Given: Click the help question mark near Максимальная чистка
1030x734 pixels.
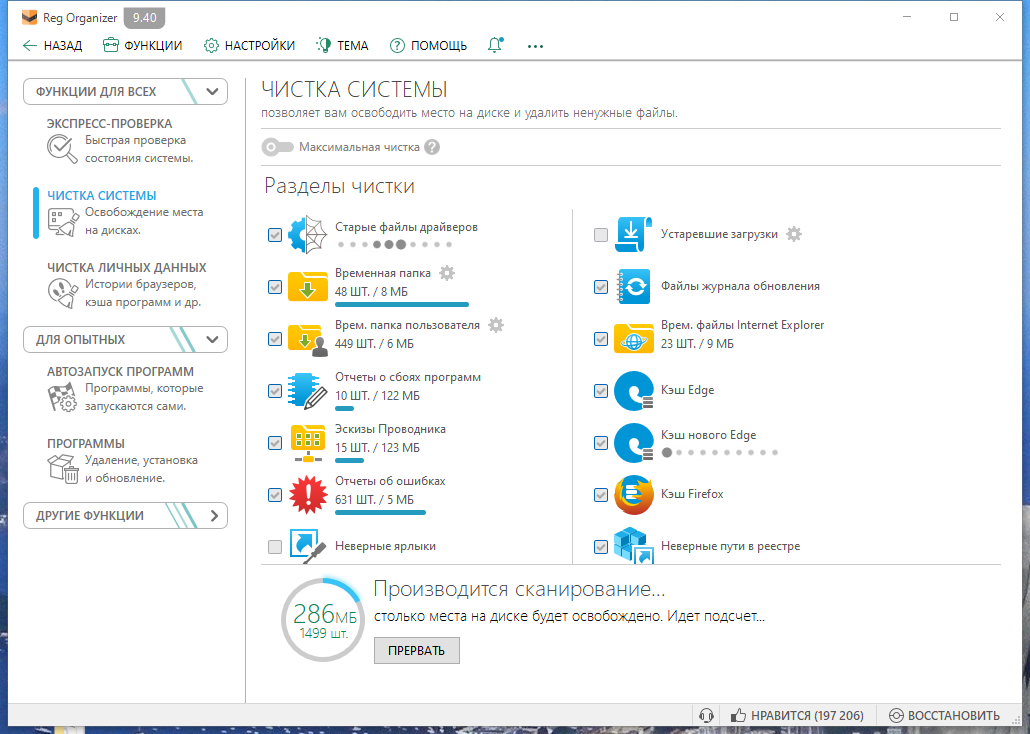Looking at the screenshot, I should coord(432,147).
